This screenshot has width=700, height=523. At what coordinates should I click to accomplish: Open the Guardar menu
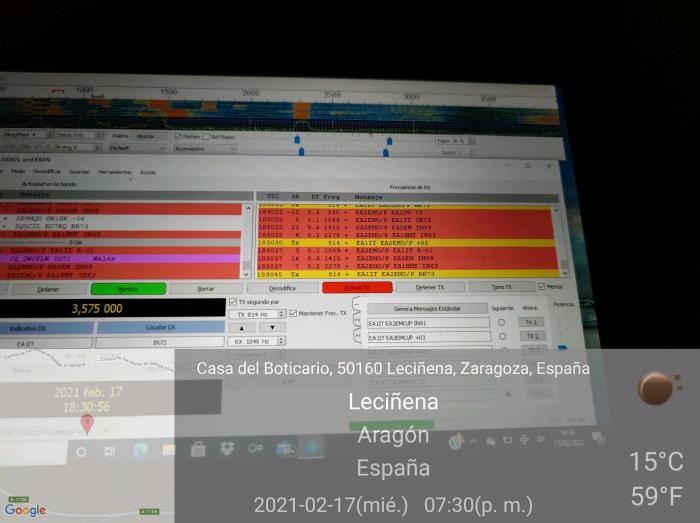pos(79,172)
